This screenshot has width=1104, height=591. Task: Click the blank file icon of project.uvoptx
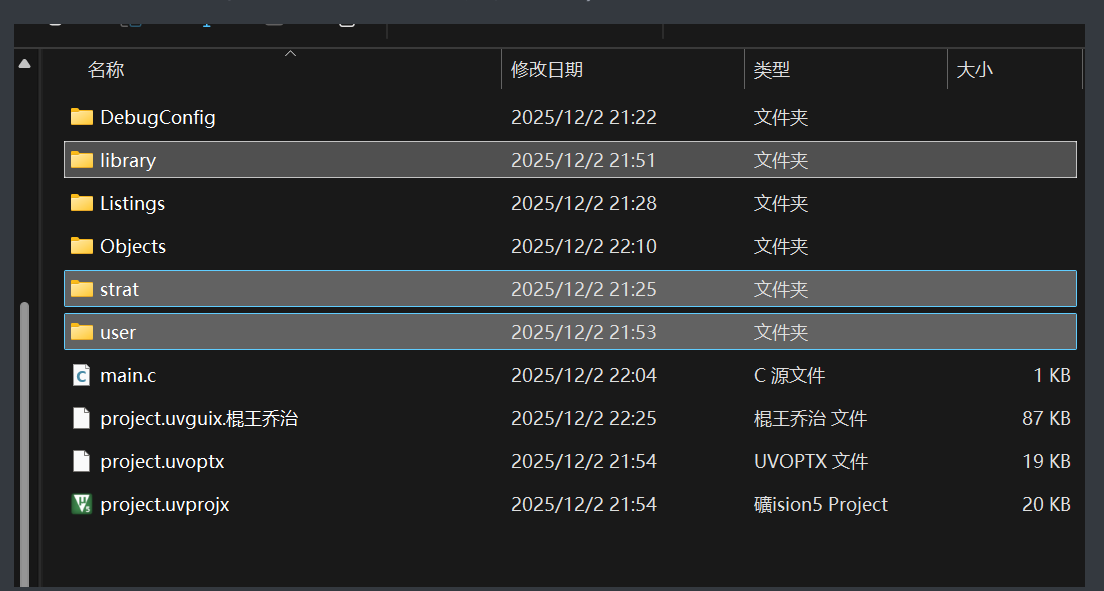tap(81, 461)
